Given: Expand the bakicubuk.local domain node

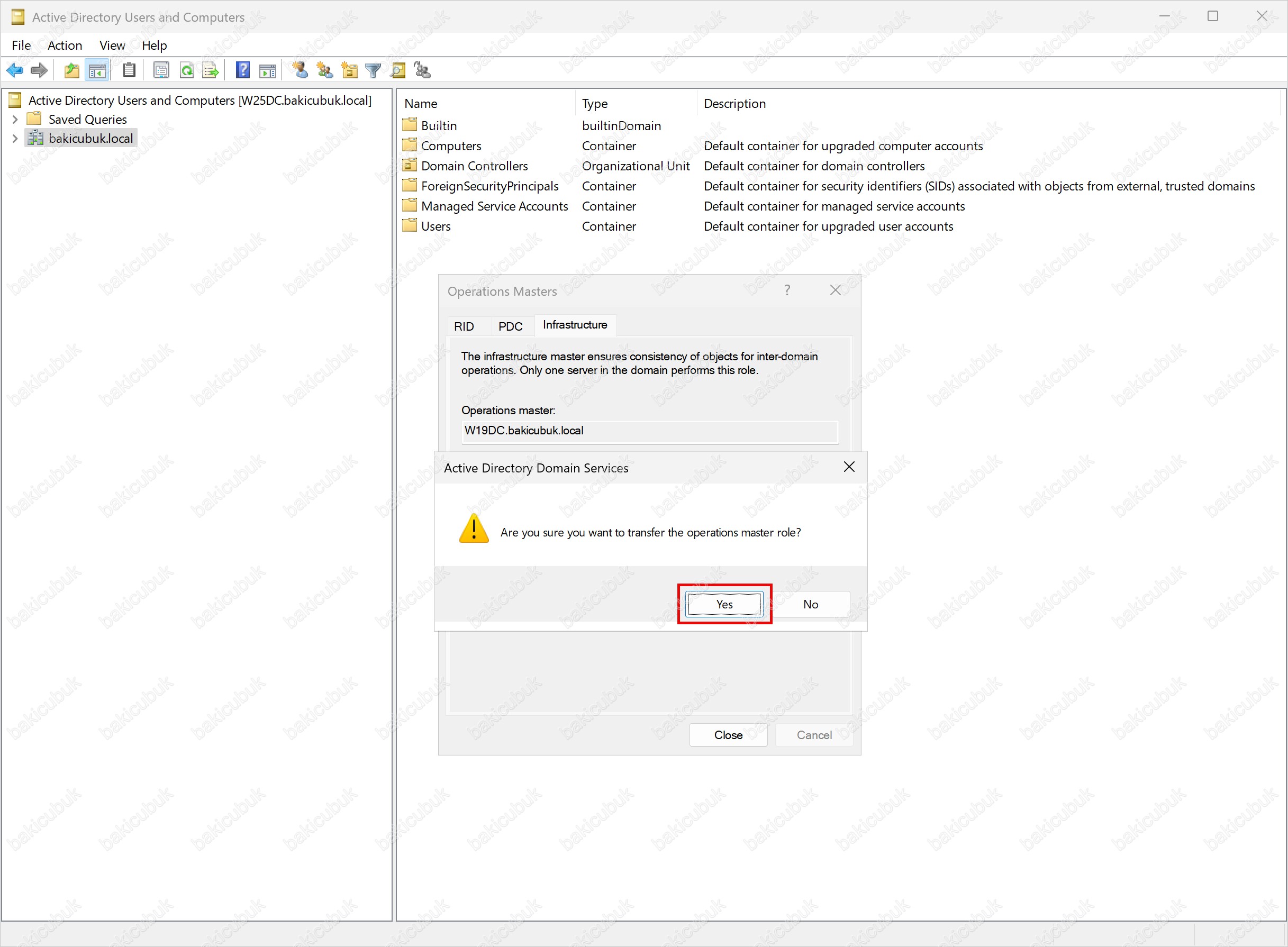Looking at the screenshot, I should [x=15, y=138].
